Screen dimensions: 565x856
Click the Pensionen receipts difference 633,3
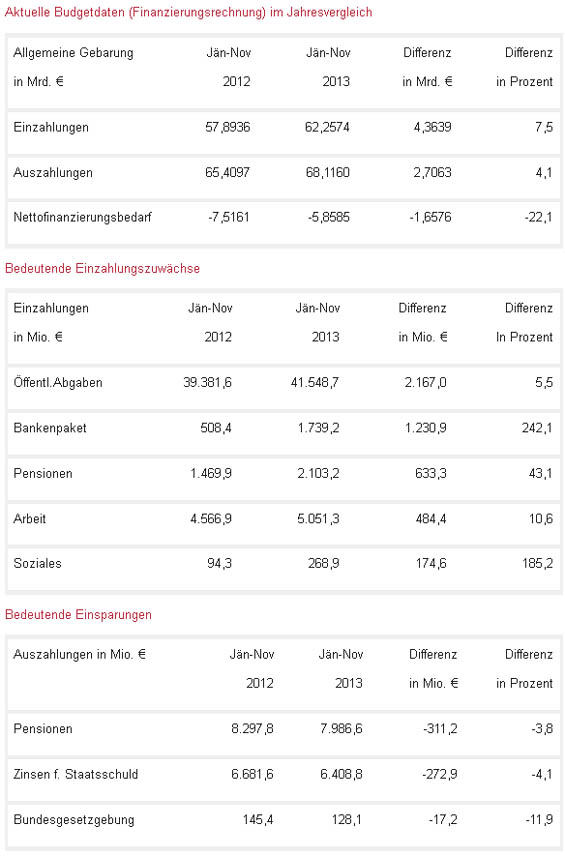[431, 473]
